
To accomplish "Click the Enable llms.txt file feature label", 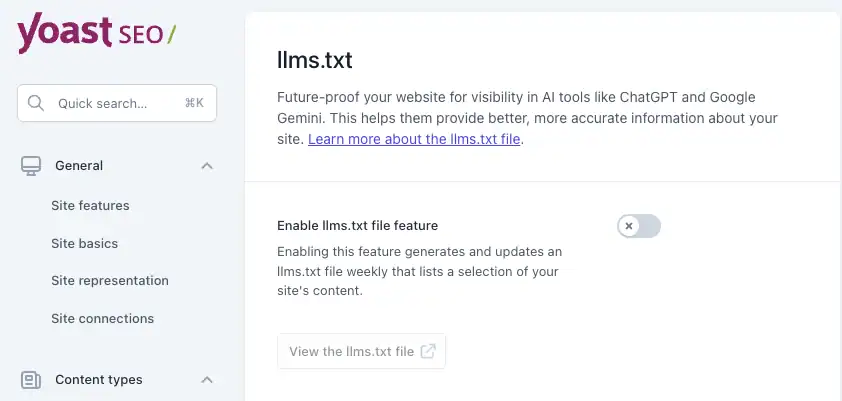I will point(357,226).
